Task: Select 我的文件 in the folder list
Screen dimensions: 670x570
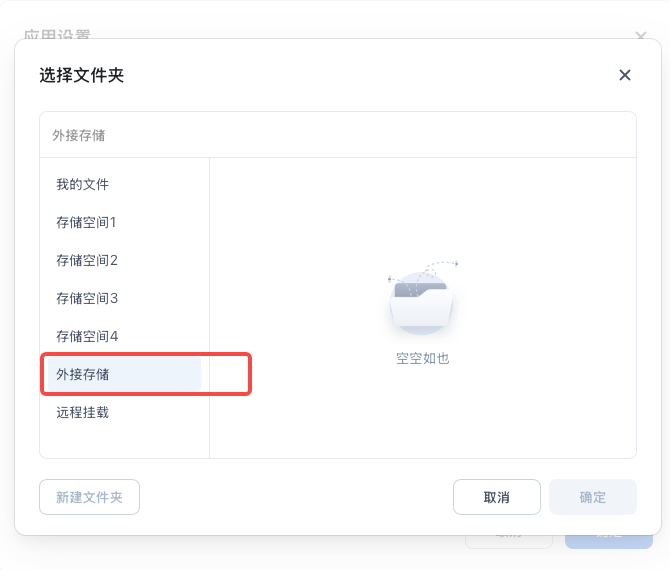Action: (124, 185)
